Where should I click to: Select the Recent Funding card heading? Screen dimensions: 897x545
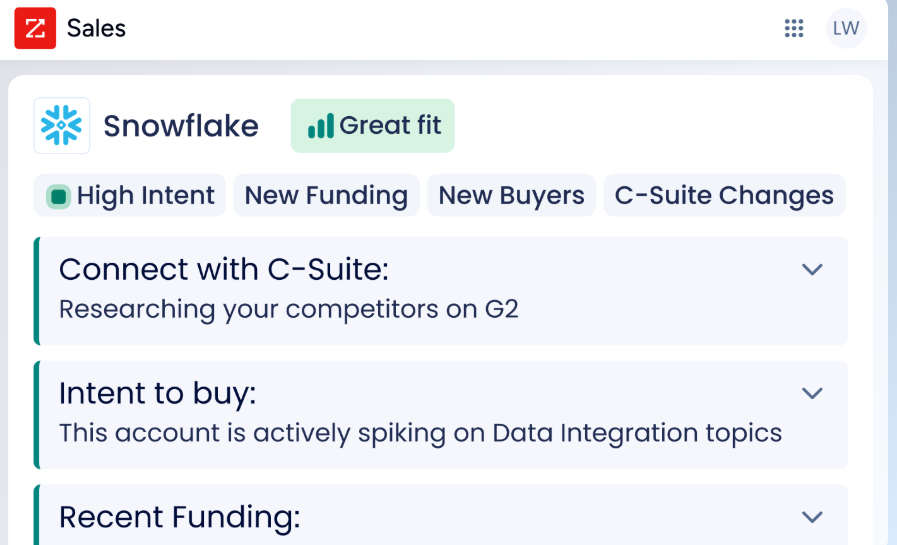[x=180, y=517]
